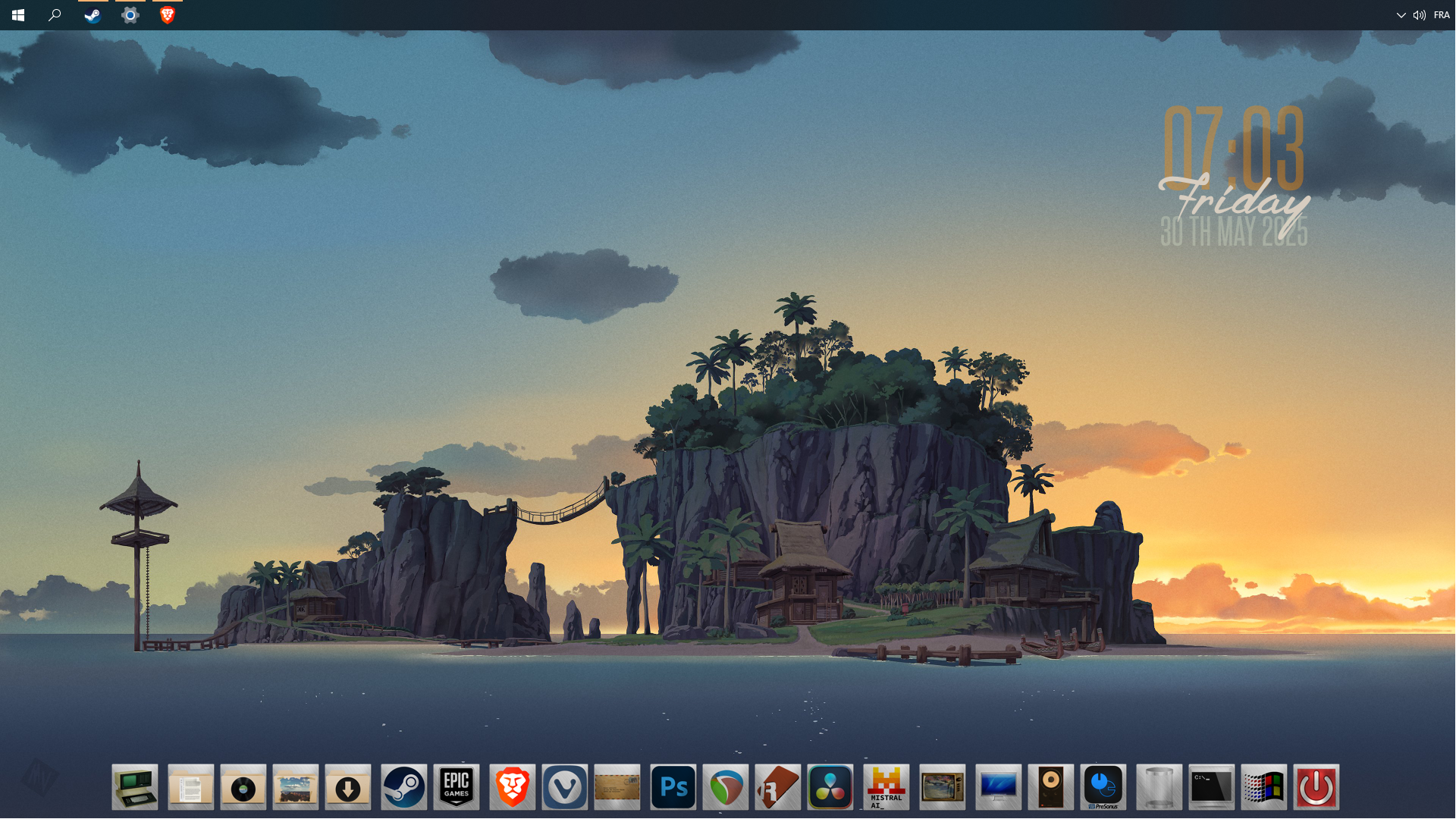Image resolution: width=1456 pixels, height=819 pixels.
Task: Click the retro Windows logo dock icon
Action: click(x=1264, y=787)
